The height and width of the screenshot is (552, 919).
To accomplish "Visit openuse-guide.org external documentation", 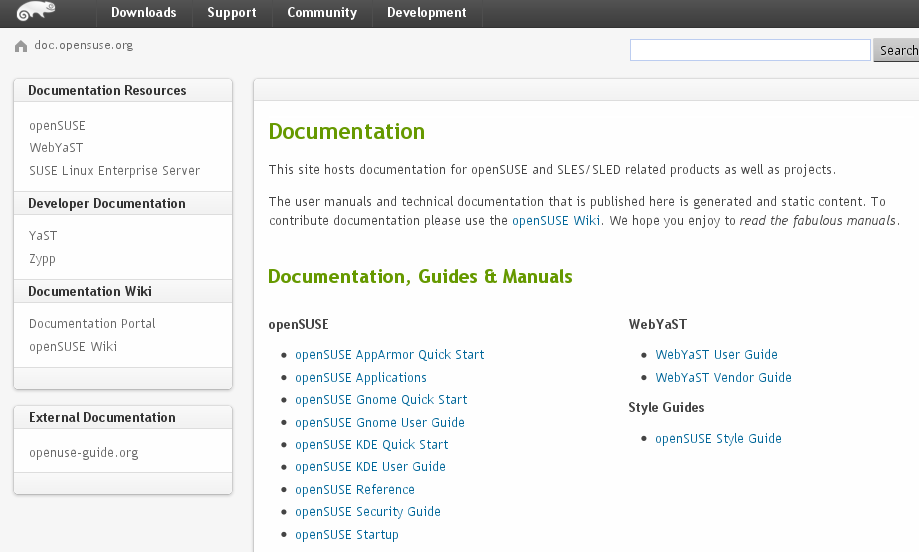I will click(x=84, y=453).
